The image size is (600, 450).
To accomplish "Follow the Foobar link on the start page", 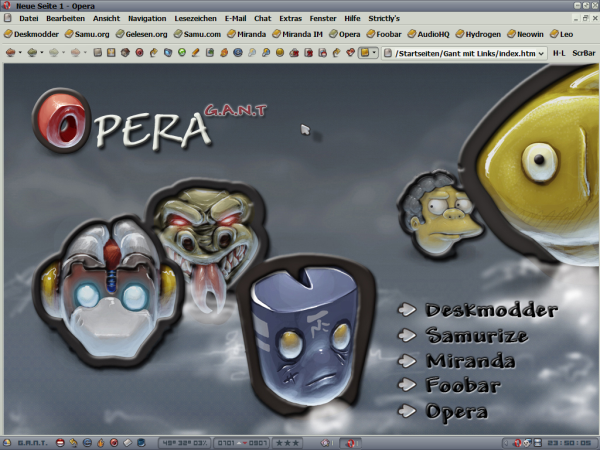I will point(463,385).
